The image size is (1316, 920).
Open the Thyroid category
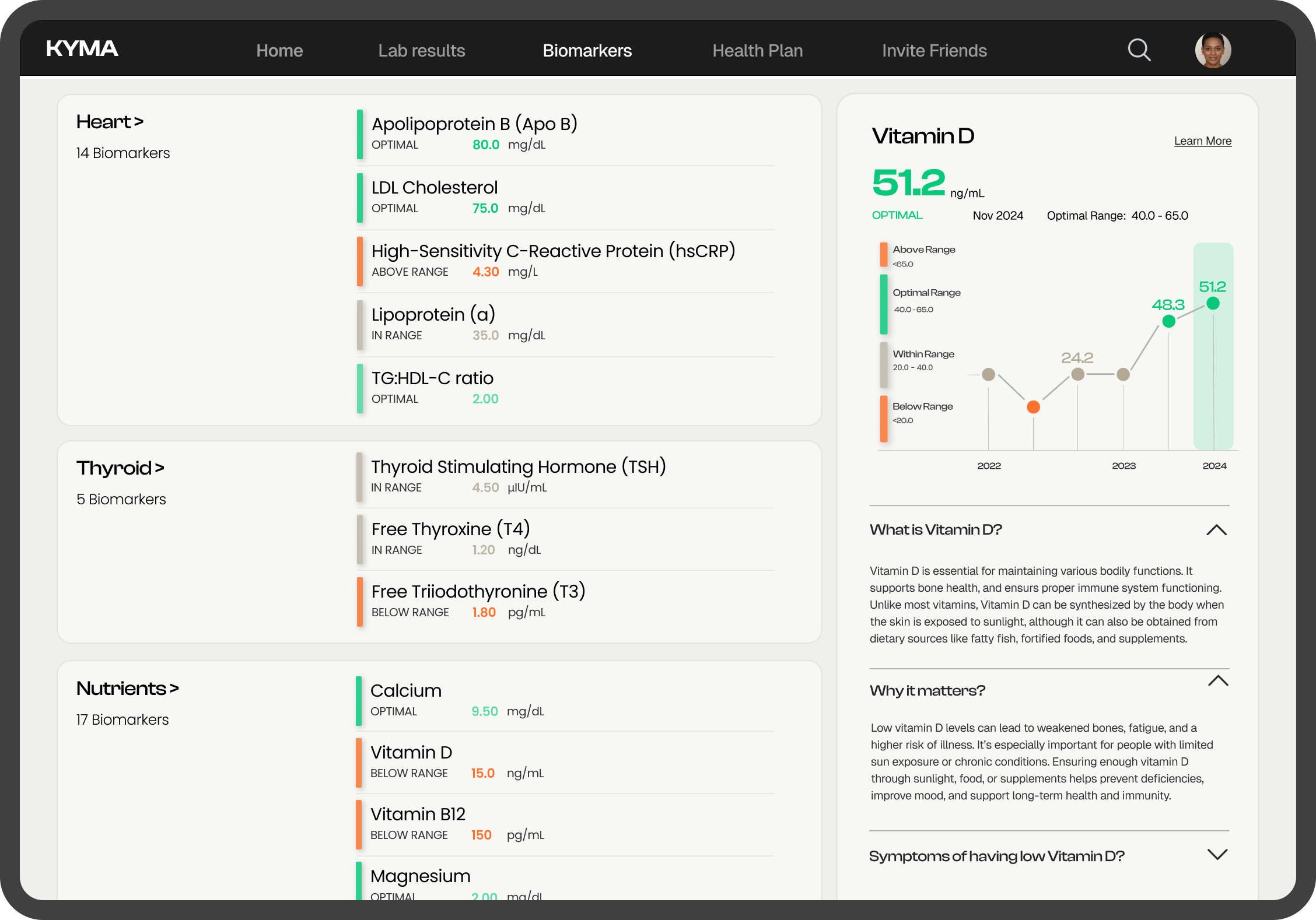pos(120,468)
